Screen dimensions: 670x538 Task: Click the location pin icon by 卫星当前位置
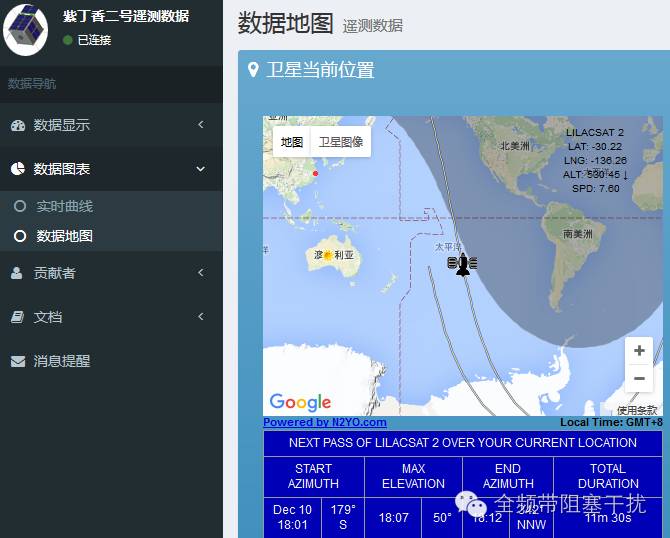(x=253, y=70)
